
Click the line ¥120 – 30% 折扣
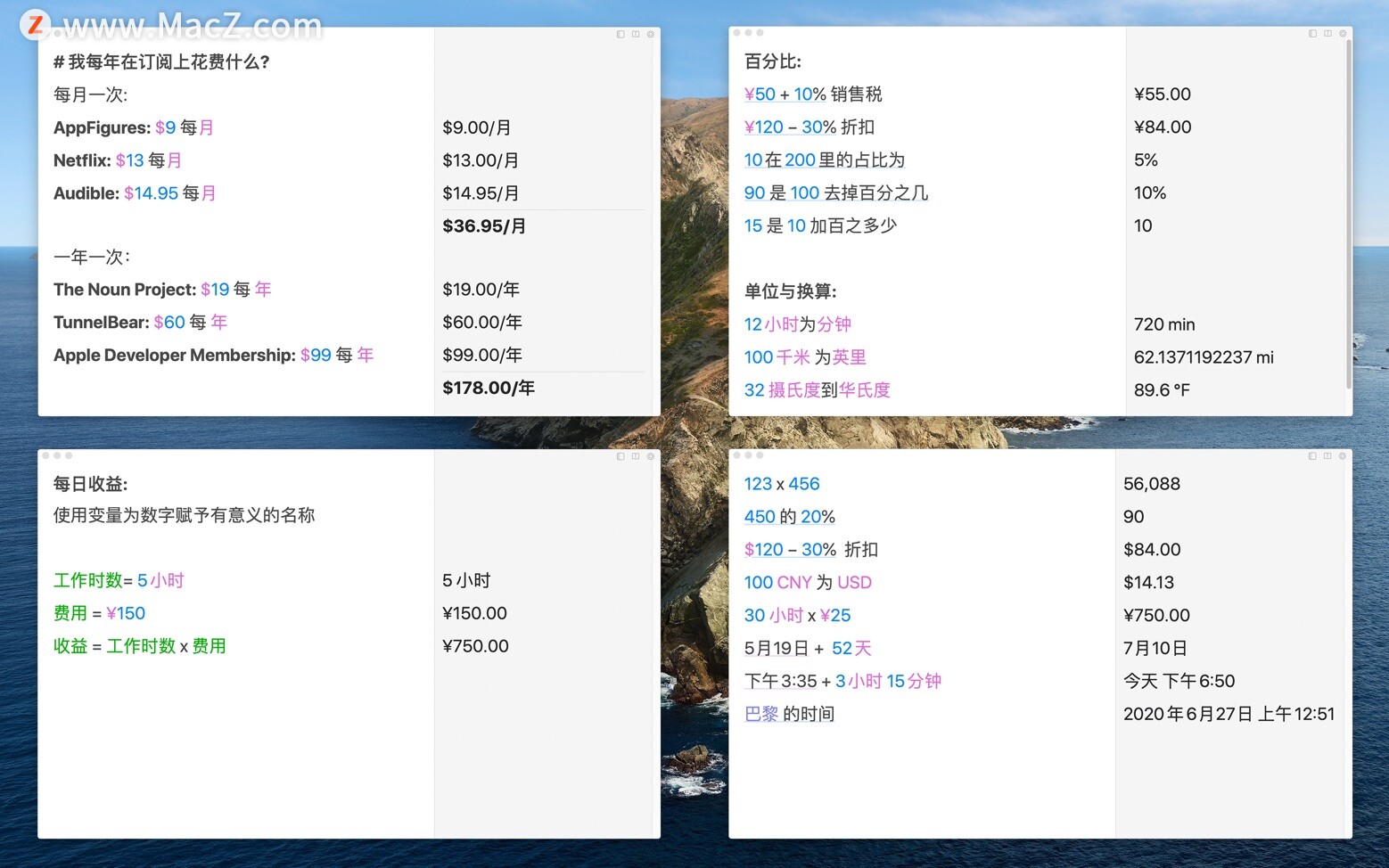coord(810,127)
